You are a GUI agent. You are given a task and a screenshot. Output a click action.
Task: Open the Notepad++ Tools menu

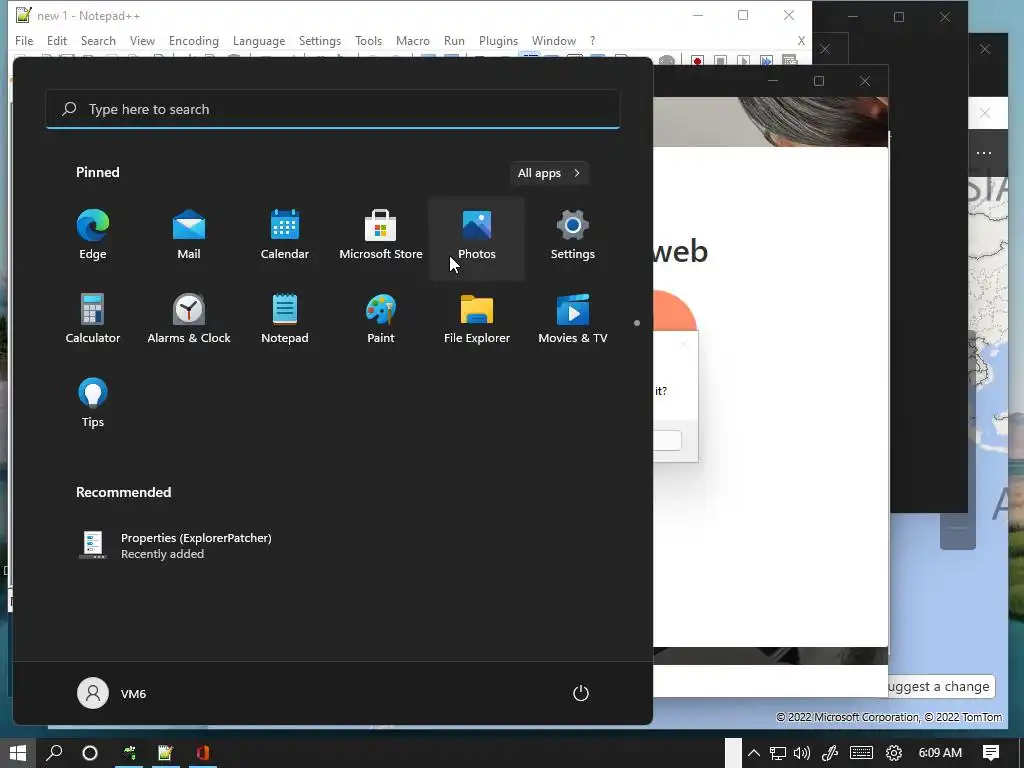click(368, 40)
